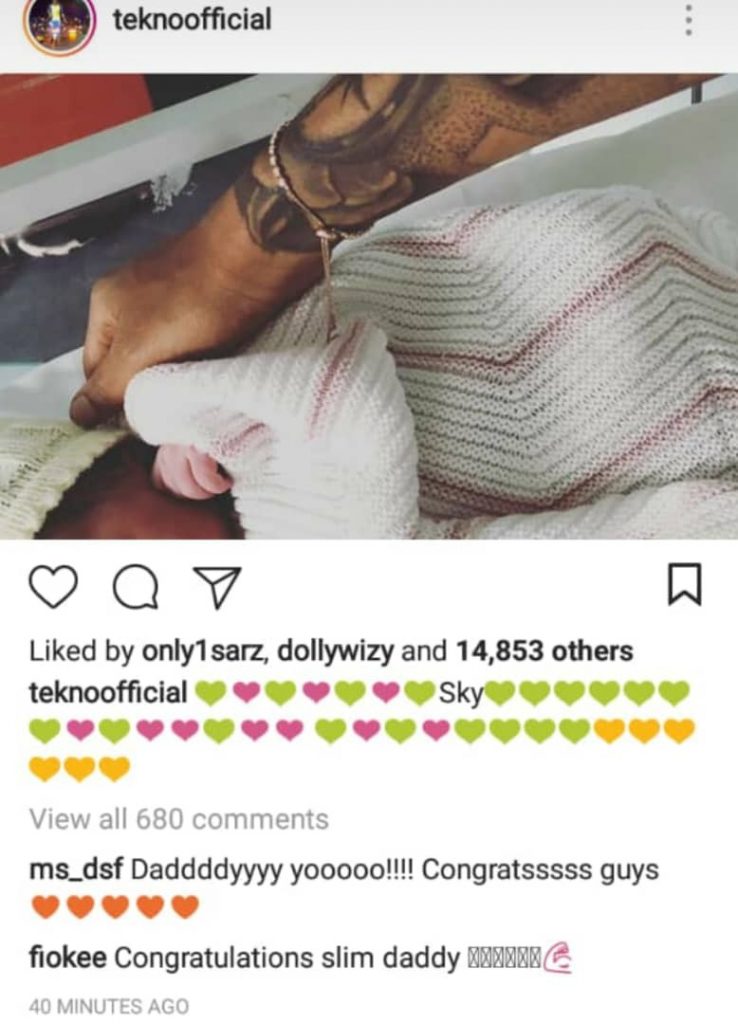The height and width of the screenshot is (1024, 738).
Task: Tap the 40 MINUTES AGO timestamp
Action: click(x=108, y=1006)
